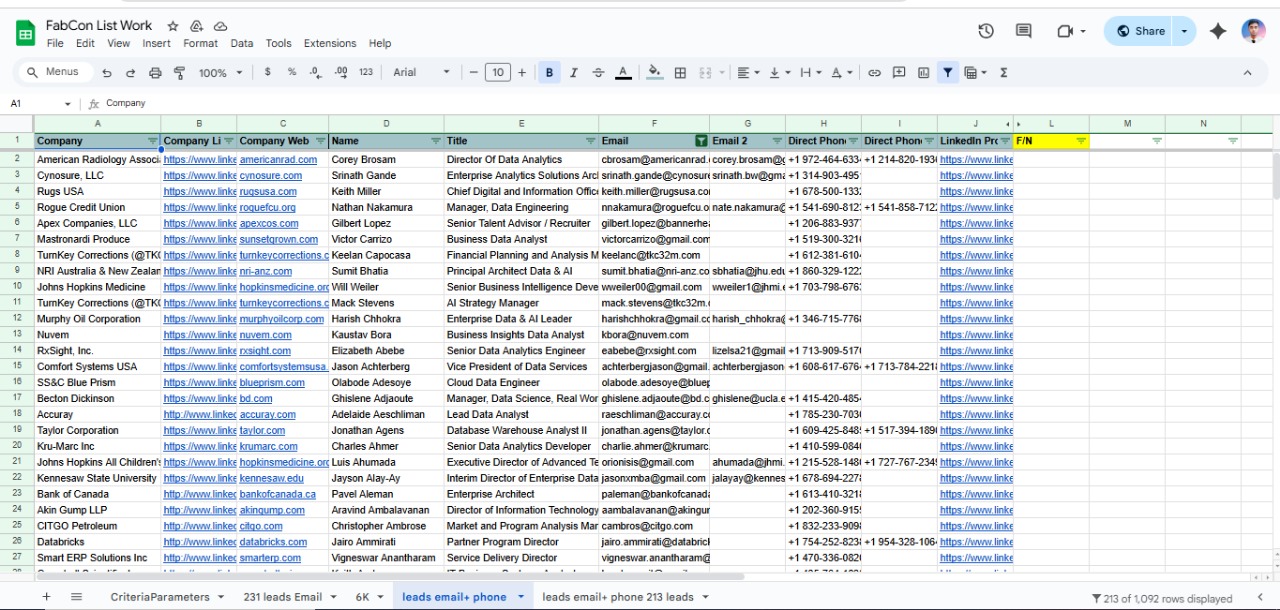The width and height of the screenshot is (1280, 610).
Task: Open vertical align dropdown
Action: (x=780, y=72)
